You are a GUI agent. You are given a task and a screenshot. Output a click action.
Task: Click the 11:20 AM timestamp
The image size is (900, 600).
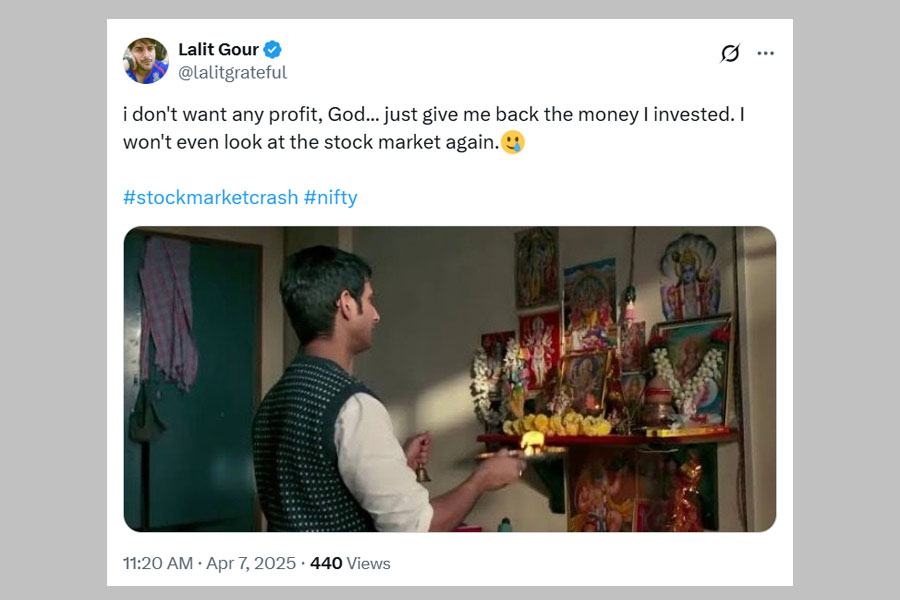coord(158,564)
